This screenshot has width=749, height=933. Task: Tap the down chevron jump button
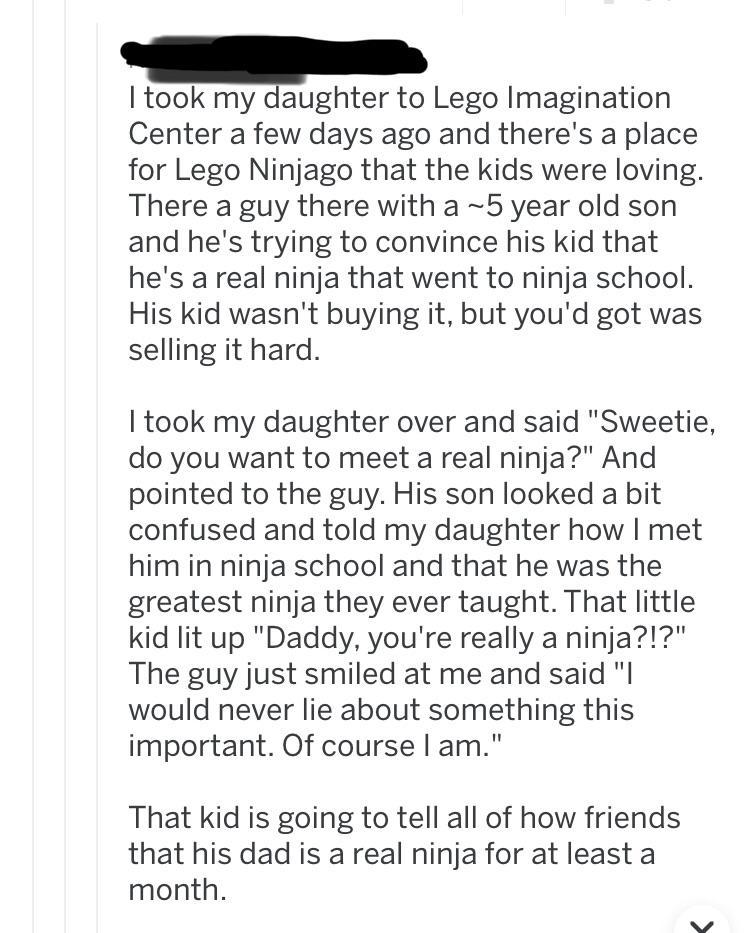click(x=702, y=922)
